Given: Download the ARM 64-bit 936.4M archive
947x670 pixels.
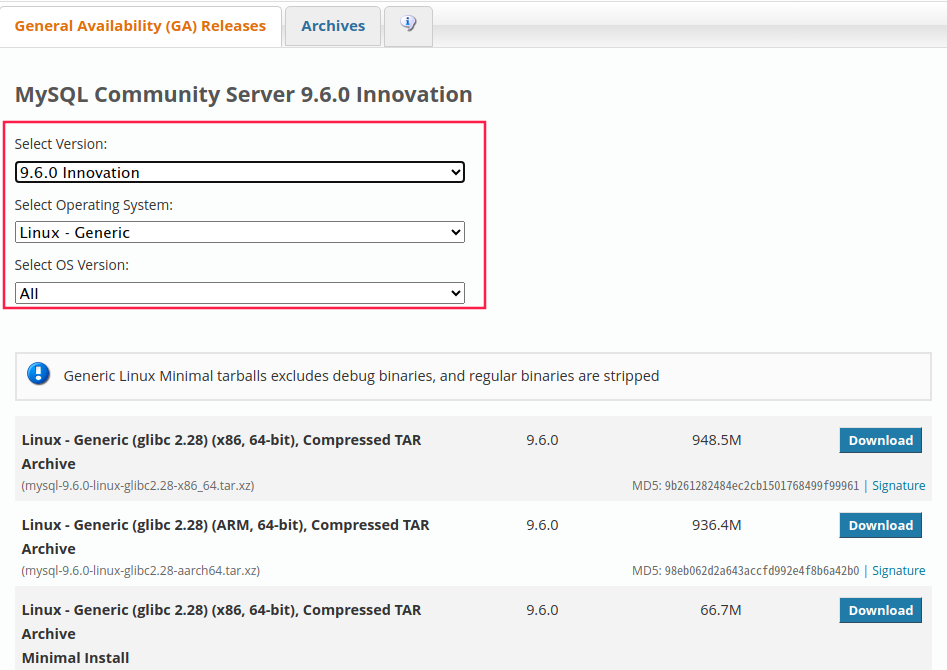Looking at the screenshot, I should click(x=881, y=526).
